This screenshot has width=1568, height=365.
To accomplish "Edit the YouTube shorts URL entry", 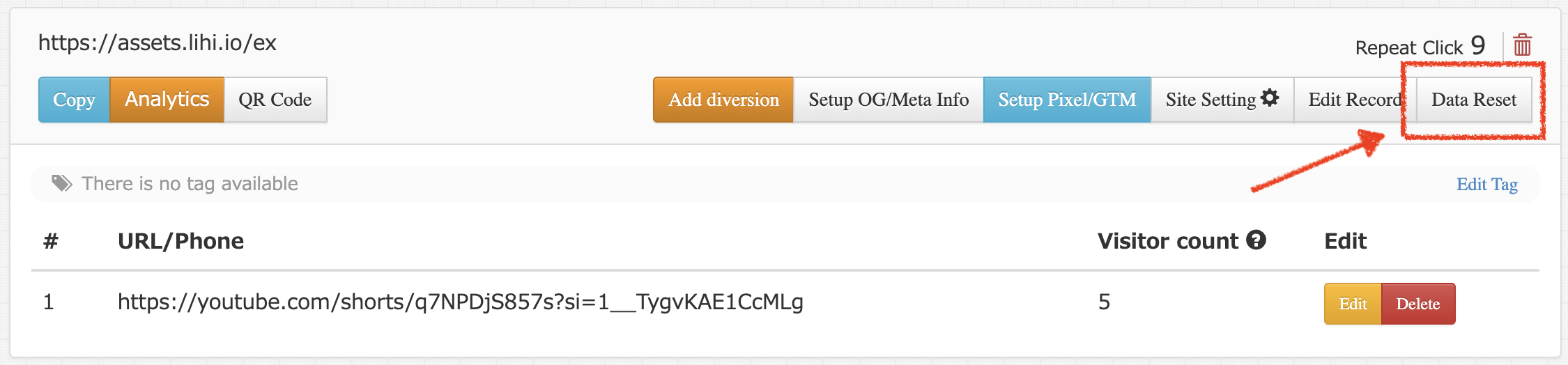I will click(x=1352, y=304).
